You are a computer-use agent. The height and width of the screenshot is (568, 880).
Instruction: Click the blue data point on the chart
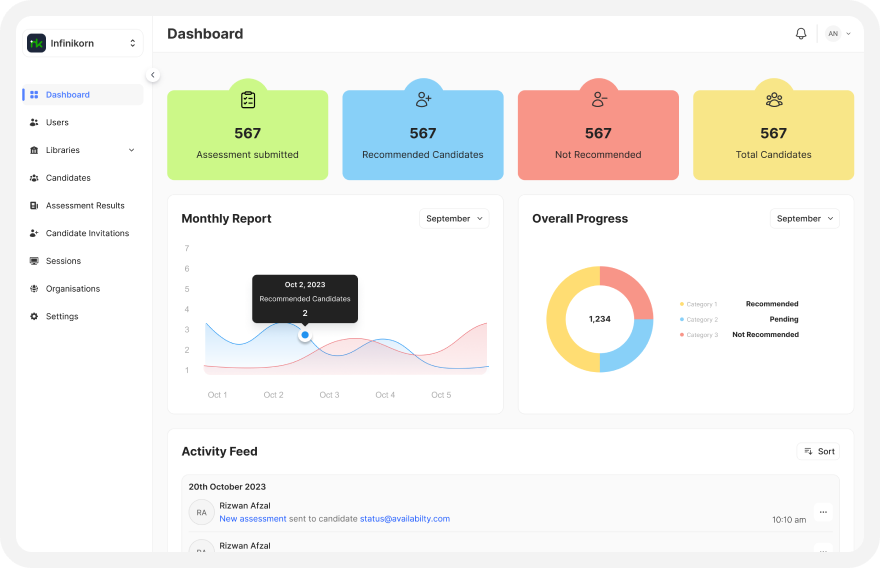tap(305, 335)
